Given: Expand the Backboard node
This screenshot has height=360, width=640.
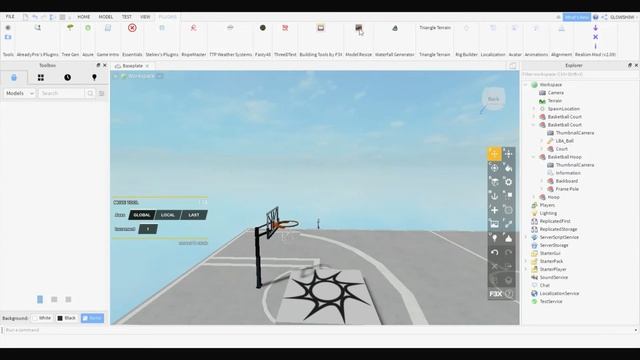Looking at the screenshot, I should (x=542, y=181).
